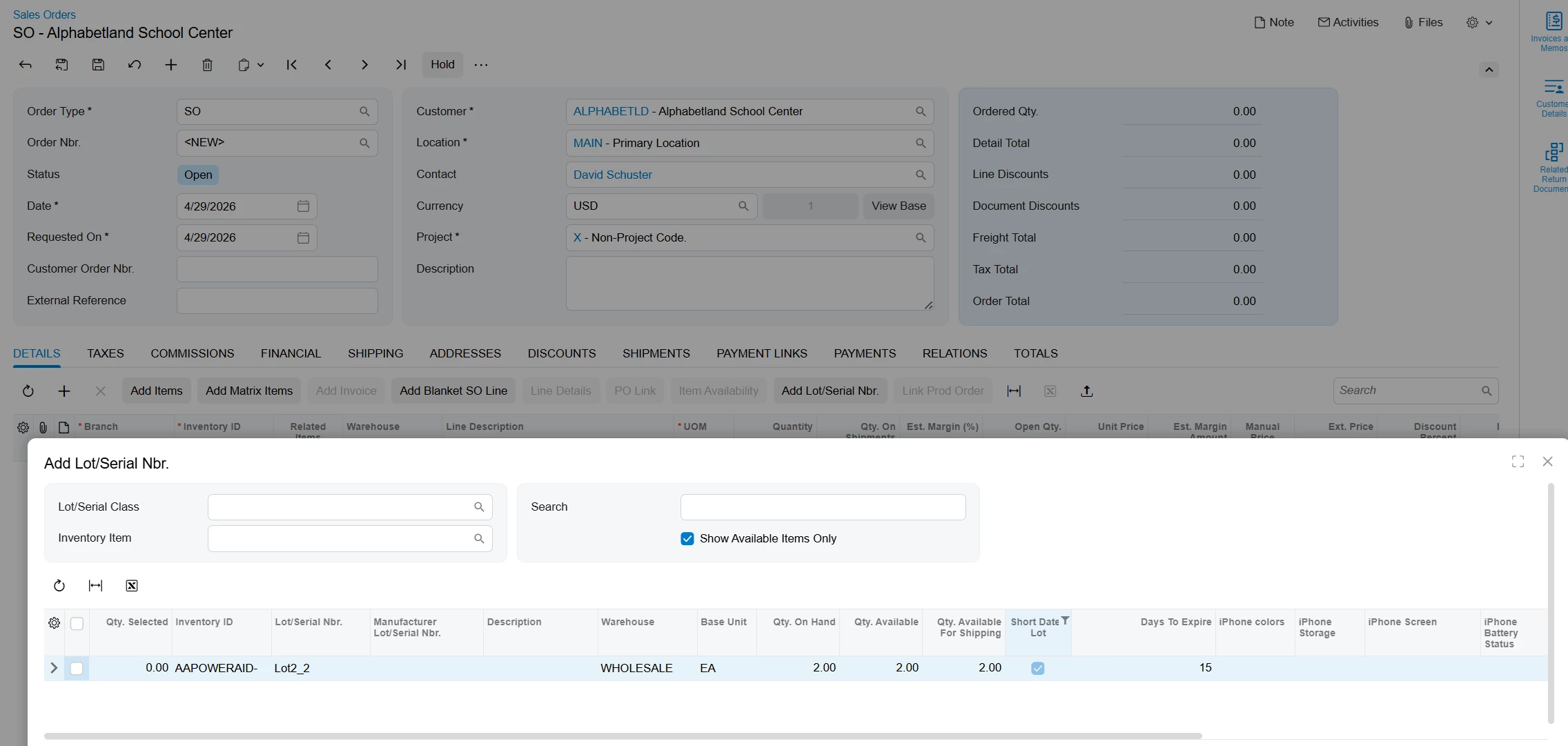Click the Delete trash icon
Screen dimensions: 1568x746
207,65
